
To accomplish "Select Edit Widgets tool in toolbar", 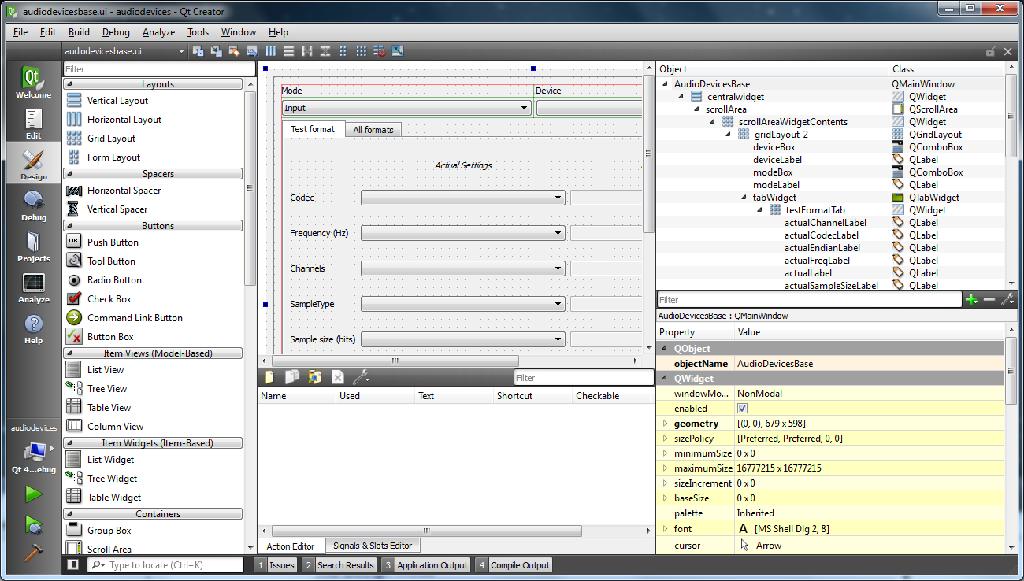I will (198, 51).
